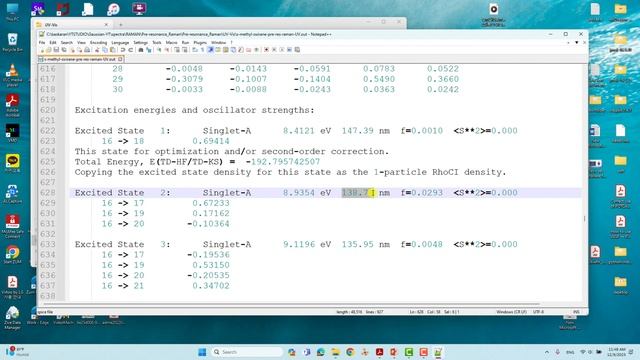Open Microsoft Edge from the taskbar
The height and width of the screenshot is (360, 640).
coord(321,352)
